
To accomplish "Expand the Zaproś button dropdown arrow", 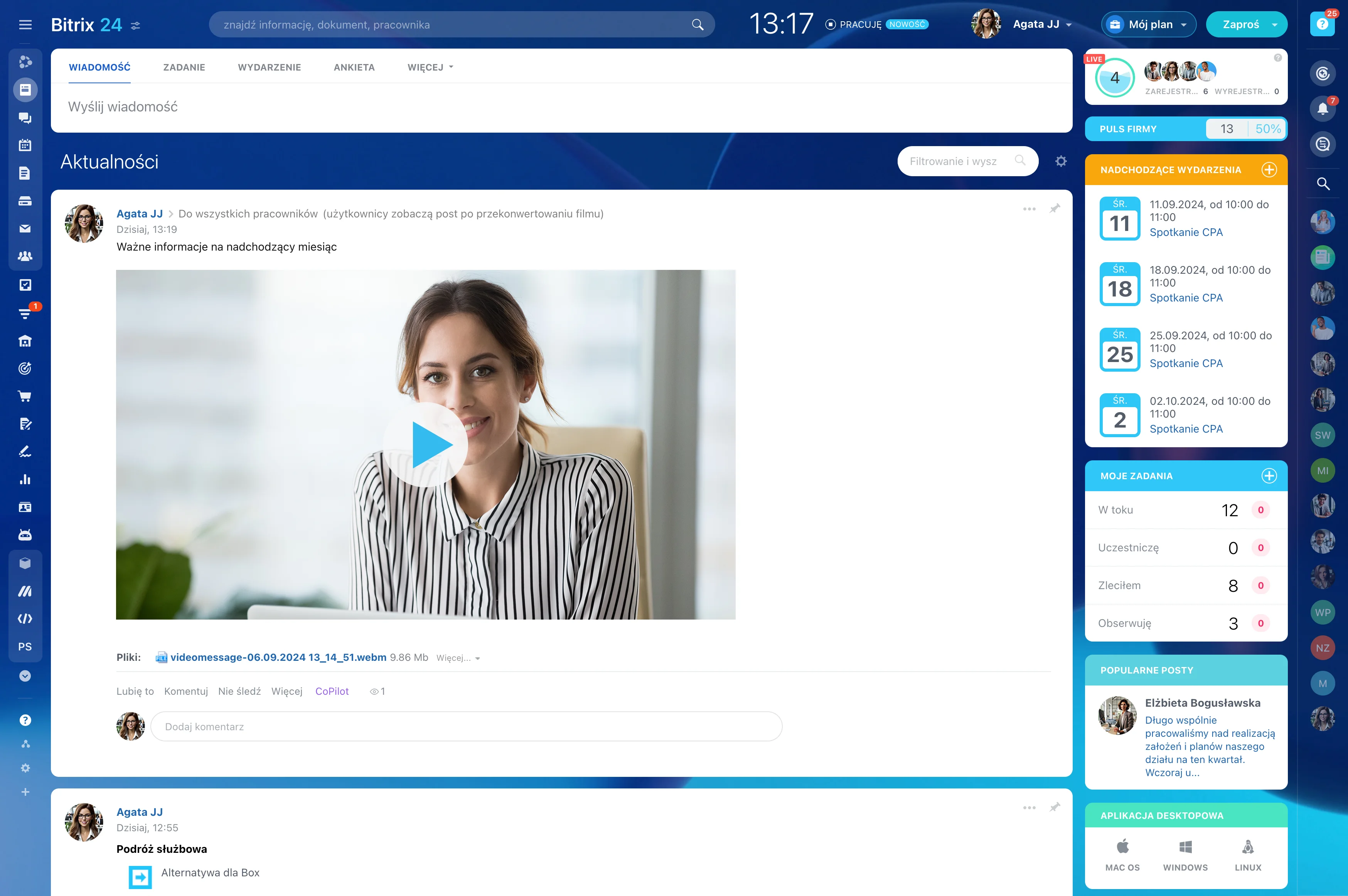I will click(x=1274, y=25).
